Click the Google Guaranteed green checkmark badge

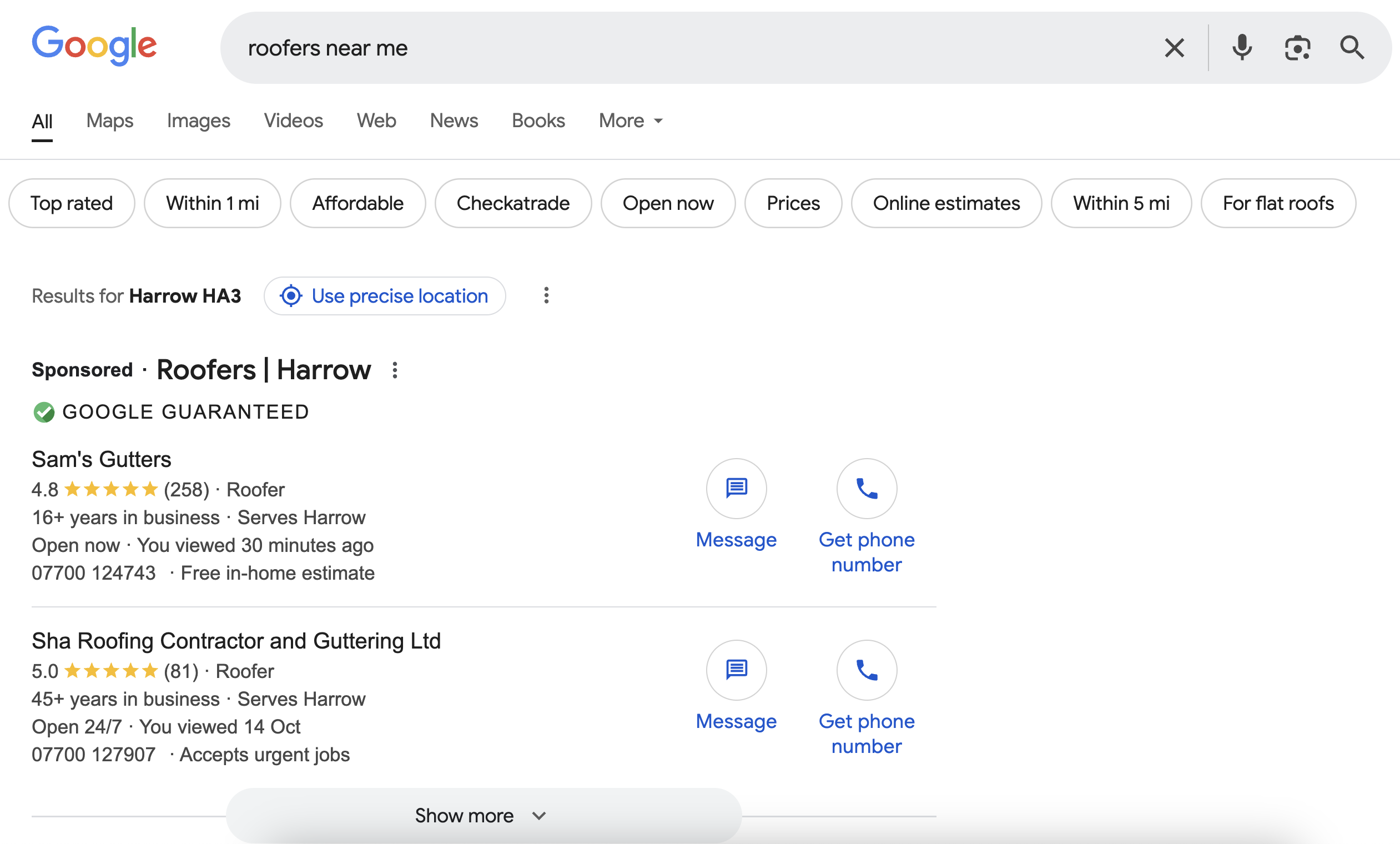tap(44, 412)
